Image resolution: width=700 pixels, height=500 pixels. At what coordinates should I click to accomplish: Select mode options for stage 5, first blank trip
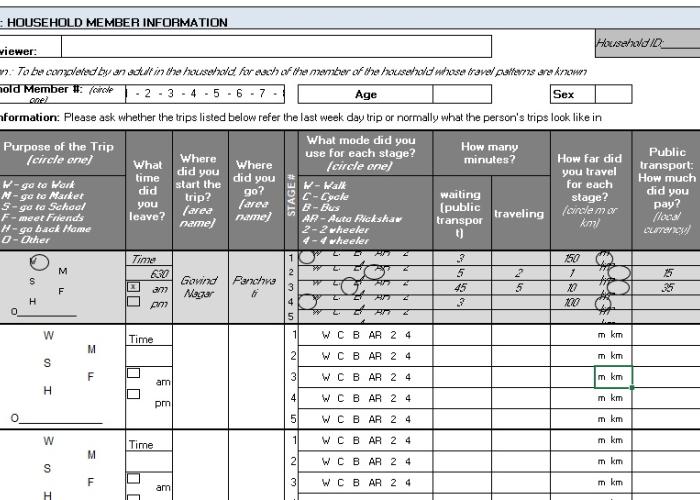point(365,419)
